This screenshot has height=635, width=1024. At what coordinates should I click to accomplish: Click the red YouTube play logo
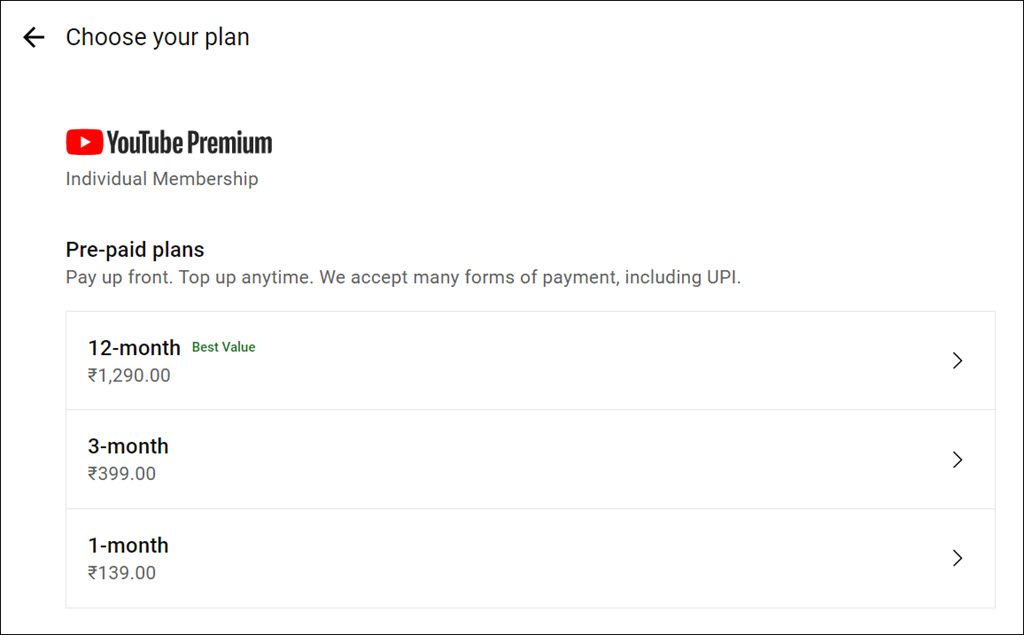[84, 143]
